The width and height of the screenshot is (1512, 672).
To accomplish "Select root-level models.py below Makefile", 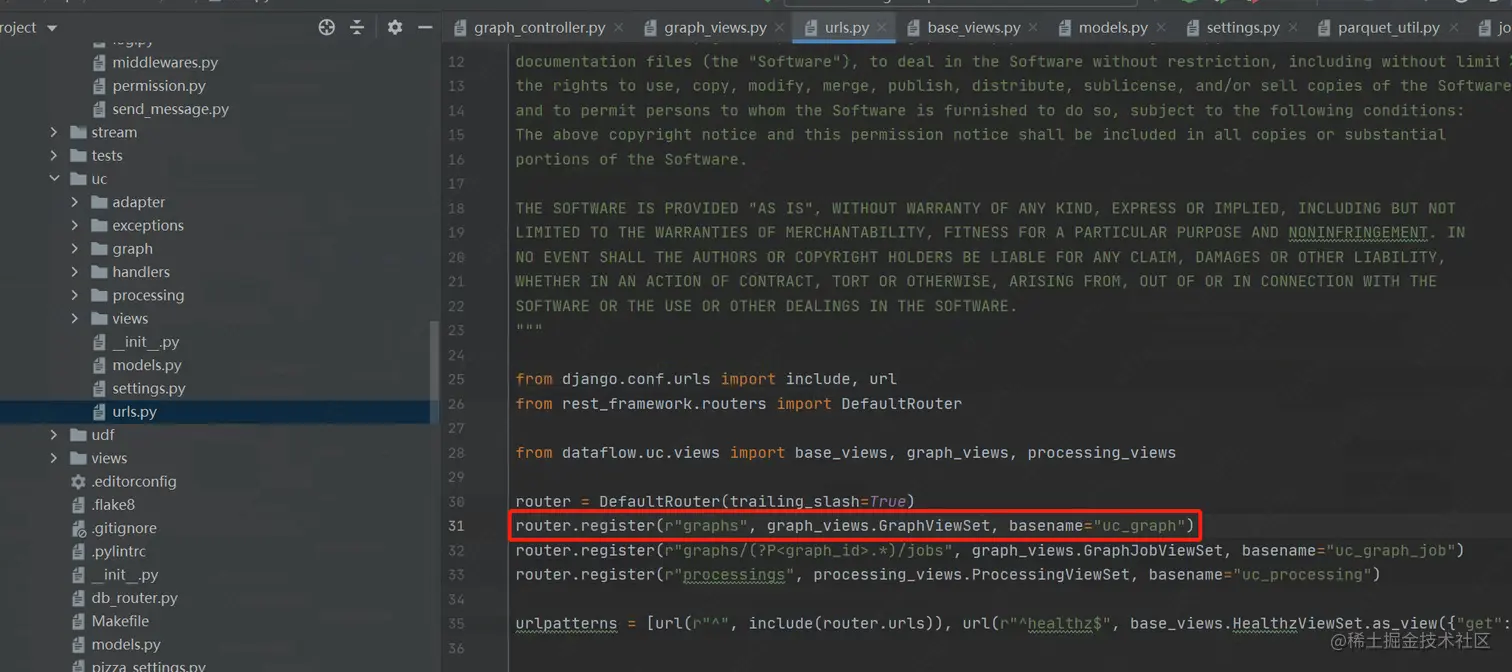I will tap(125, 645).
